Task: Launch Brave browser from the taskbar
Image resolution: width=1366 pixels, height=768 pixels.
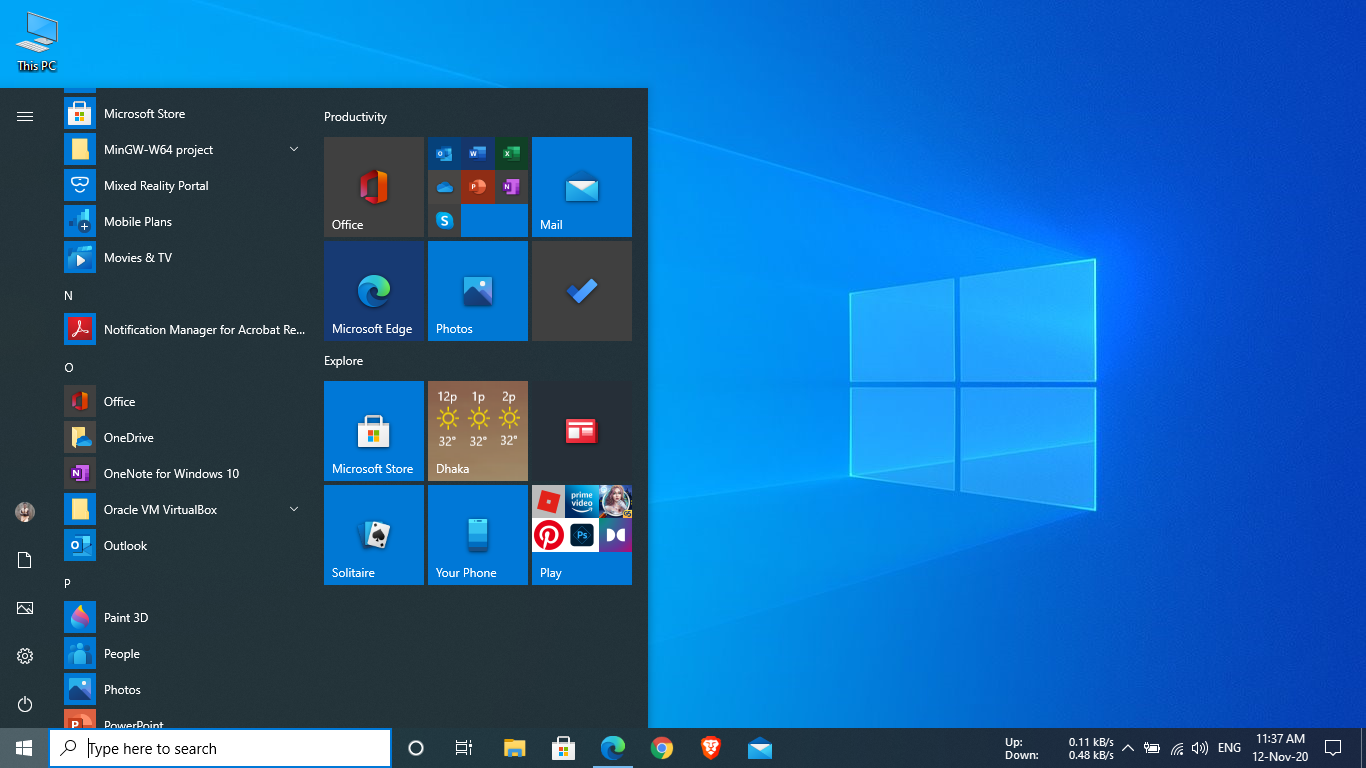Action: [x=710, y=748]
